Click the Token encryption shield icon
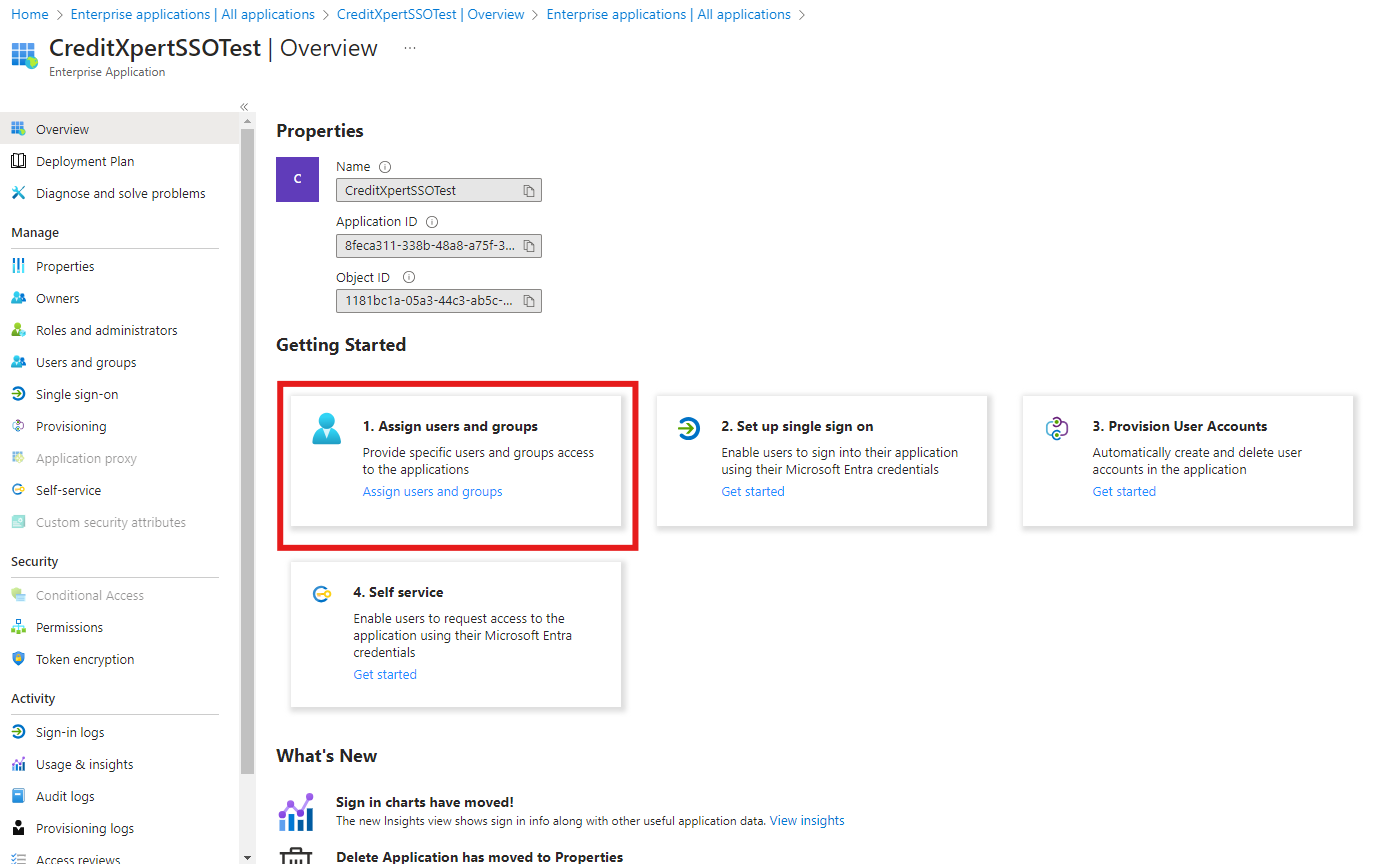 click(x=18, y=659)
